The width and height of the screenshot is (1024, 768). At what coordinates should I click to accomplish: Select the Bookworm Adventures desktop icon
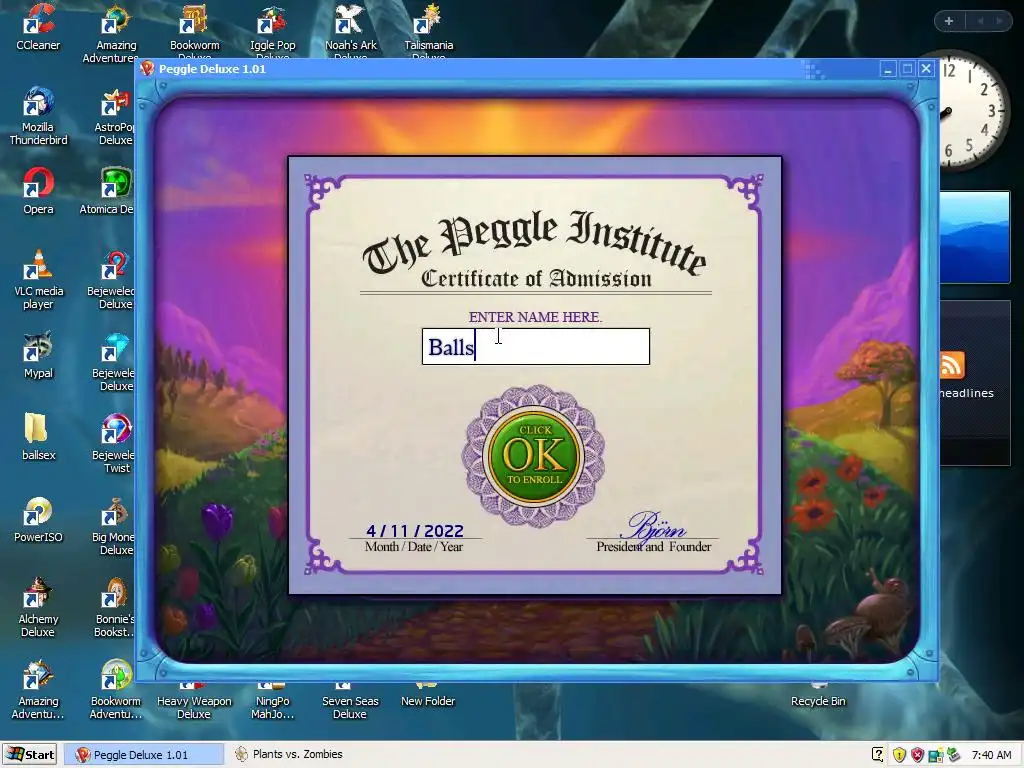(116, 690)
